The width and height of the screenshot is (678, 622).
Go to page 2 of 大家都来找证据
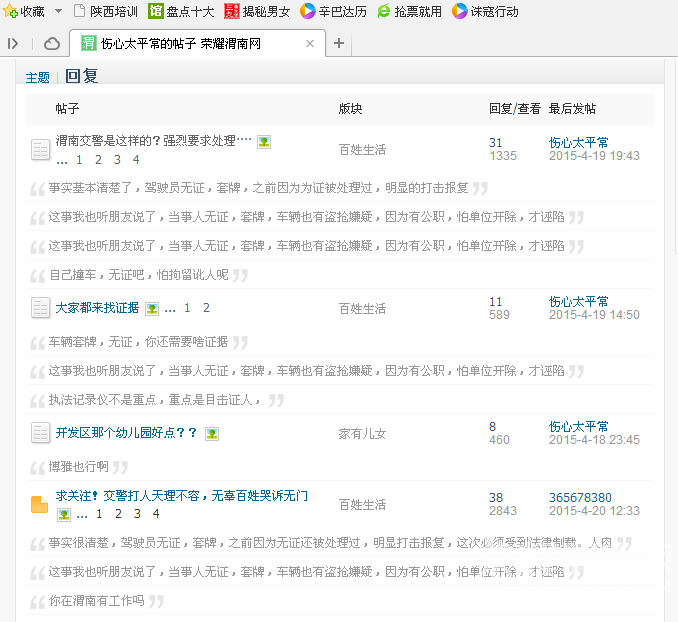[206, 308]
